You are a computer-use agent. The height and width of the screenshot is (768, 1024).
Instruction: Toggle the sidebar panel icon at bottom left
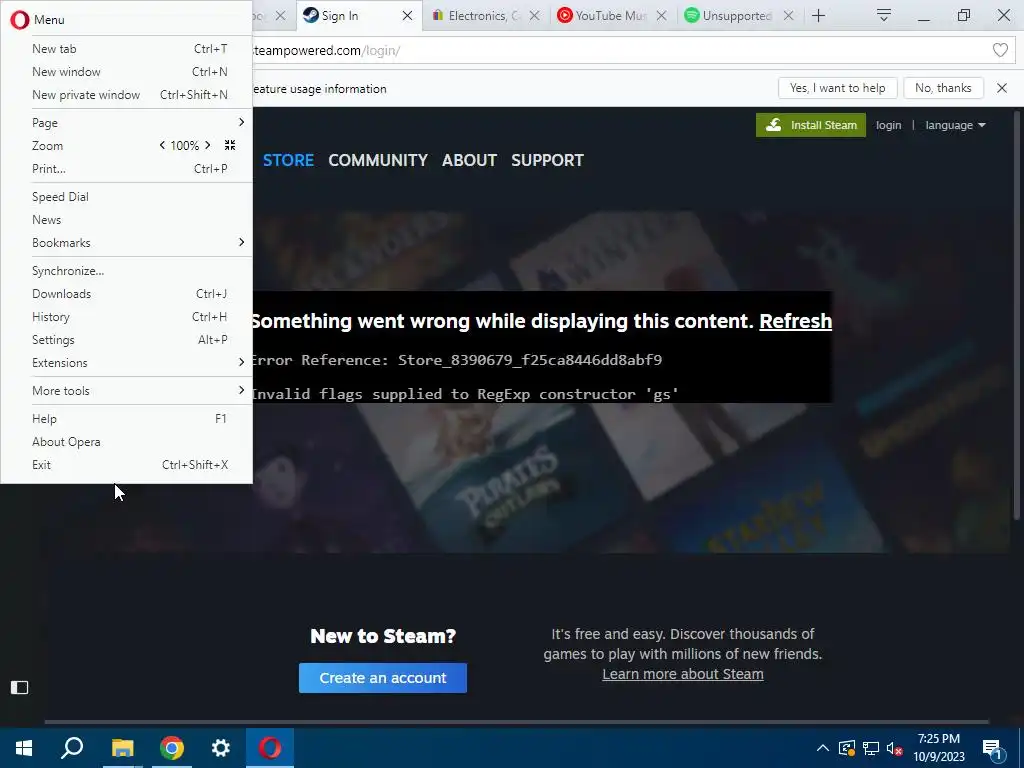click(20, 687)
